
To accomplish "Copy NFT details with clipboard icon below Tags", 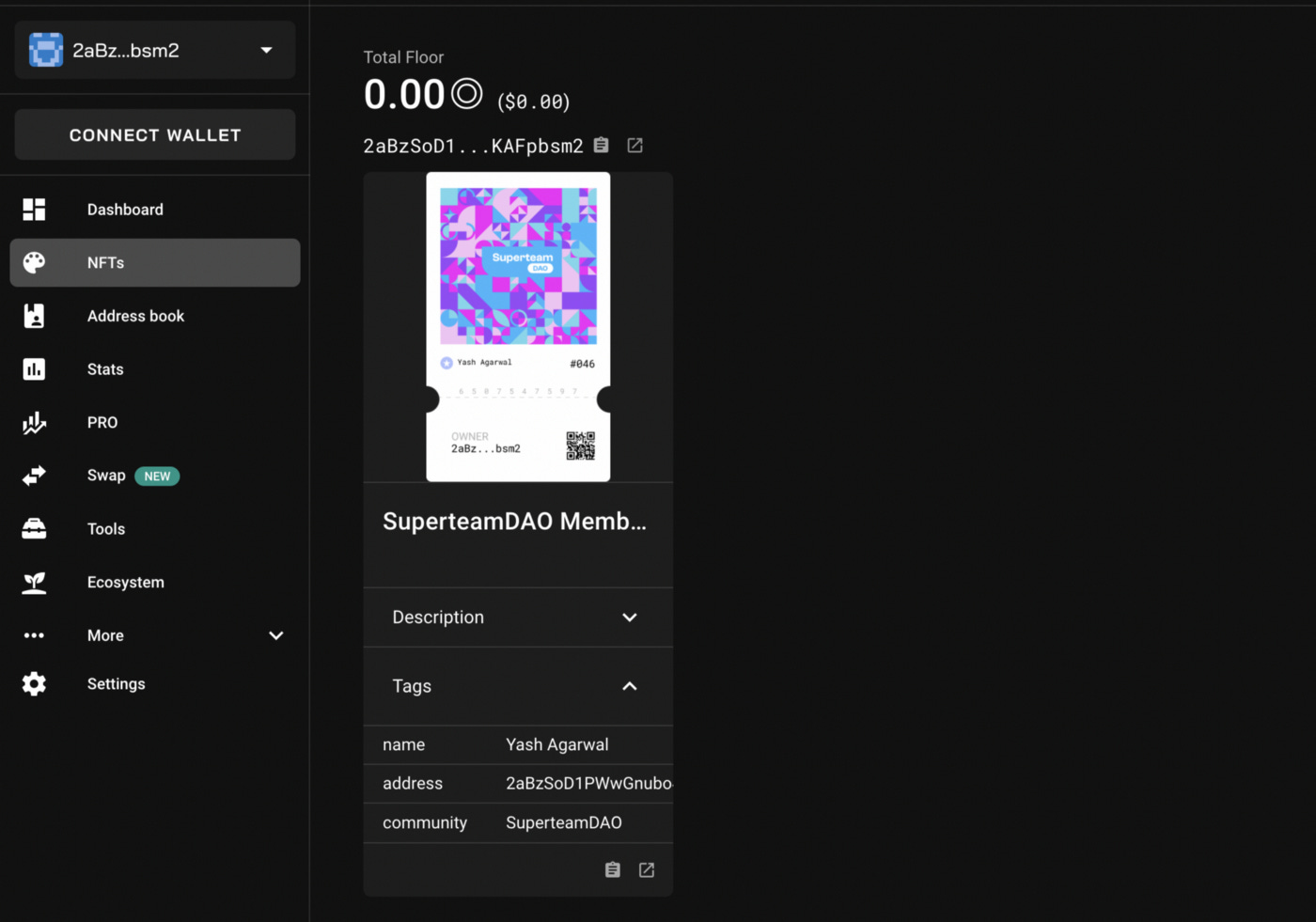I will point(612,869).
